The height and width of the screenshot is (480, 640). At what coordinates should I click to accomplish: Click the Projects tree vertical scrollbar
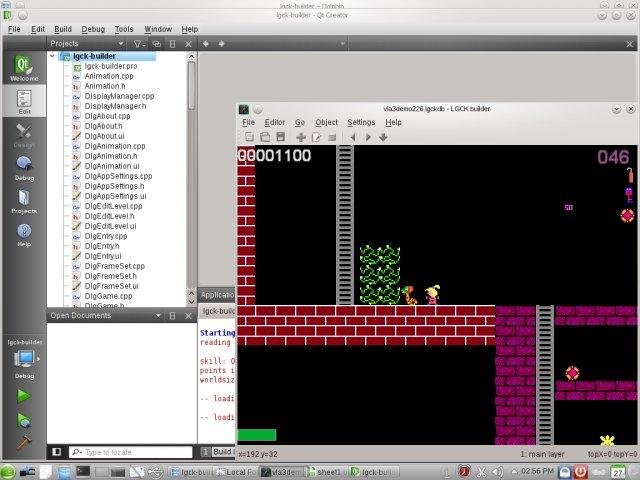(191, 86)
